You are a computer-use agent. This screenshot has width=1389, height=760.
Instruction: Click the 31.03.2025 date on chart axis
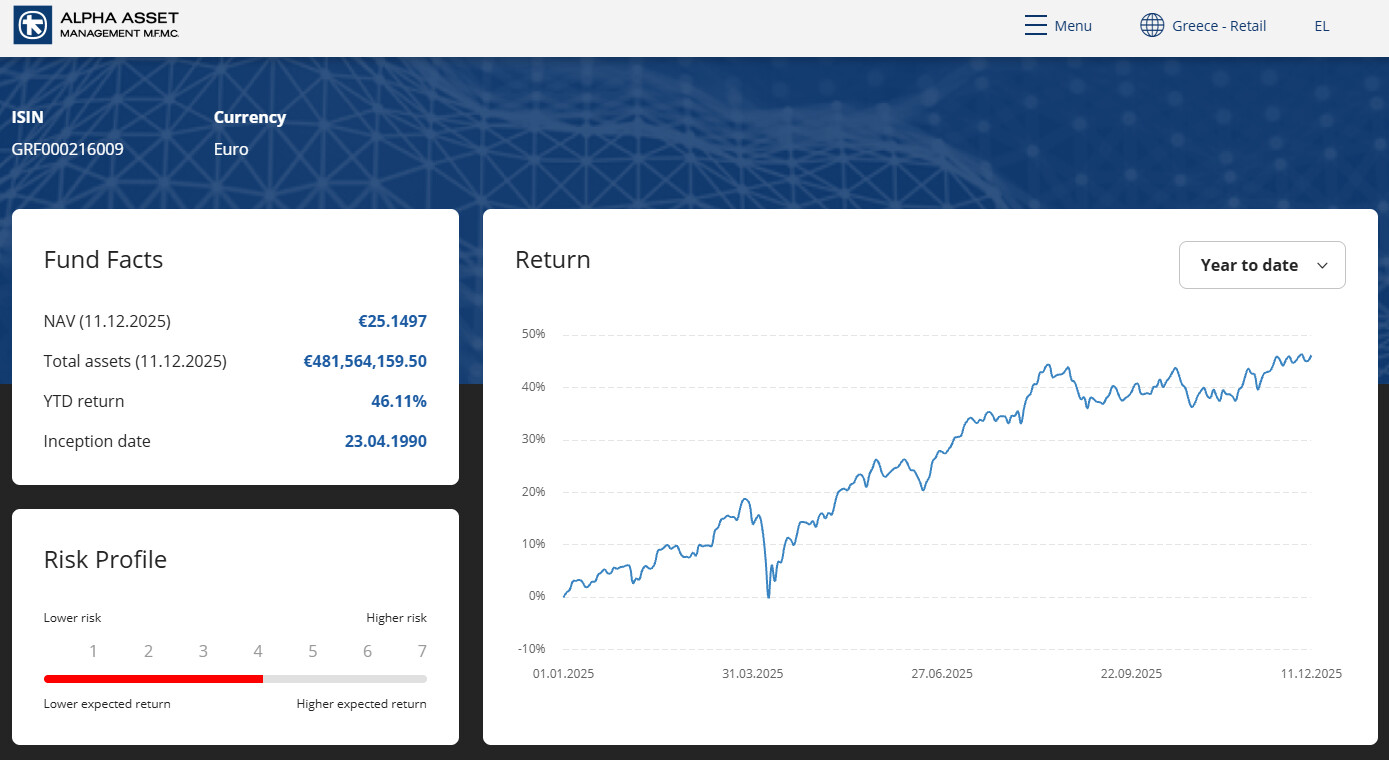752,674
